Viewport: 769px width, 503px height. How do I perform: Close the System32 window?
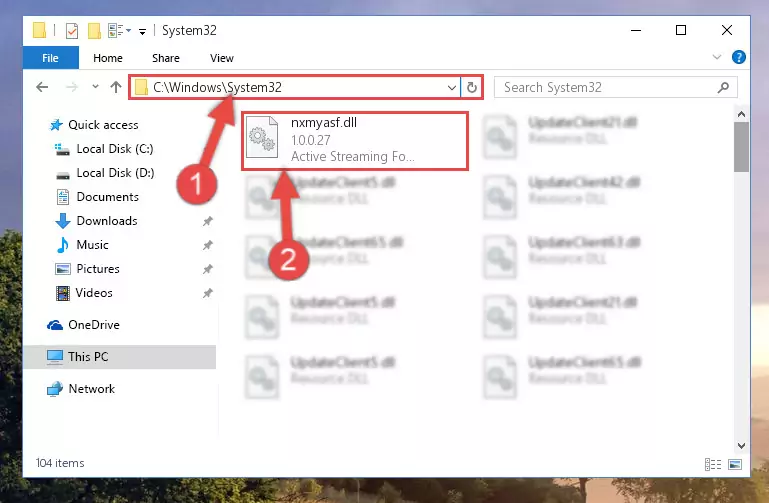pos(727,30)
